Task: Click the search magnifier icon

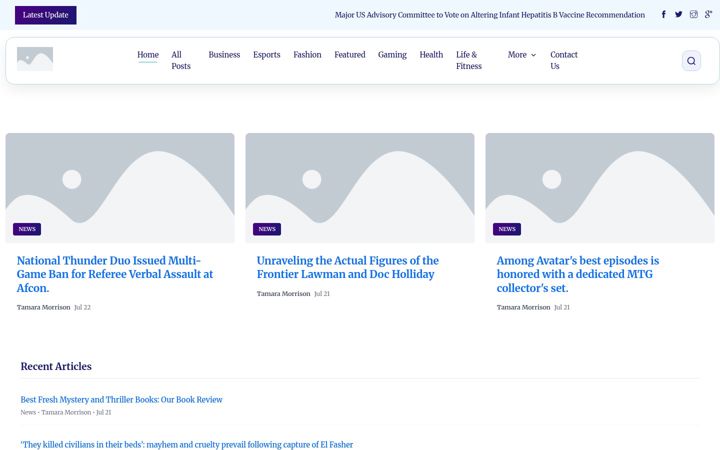Action: pos(691,61)
